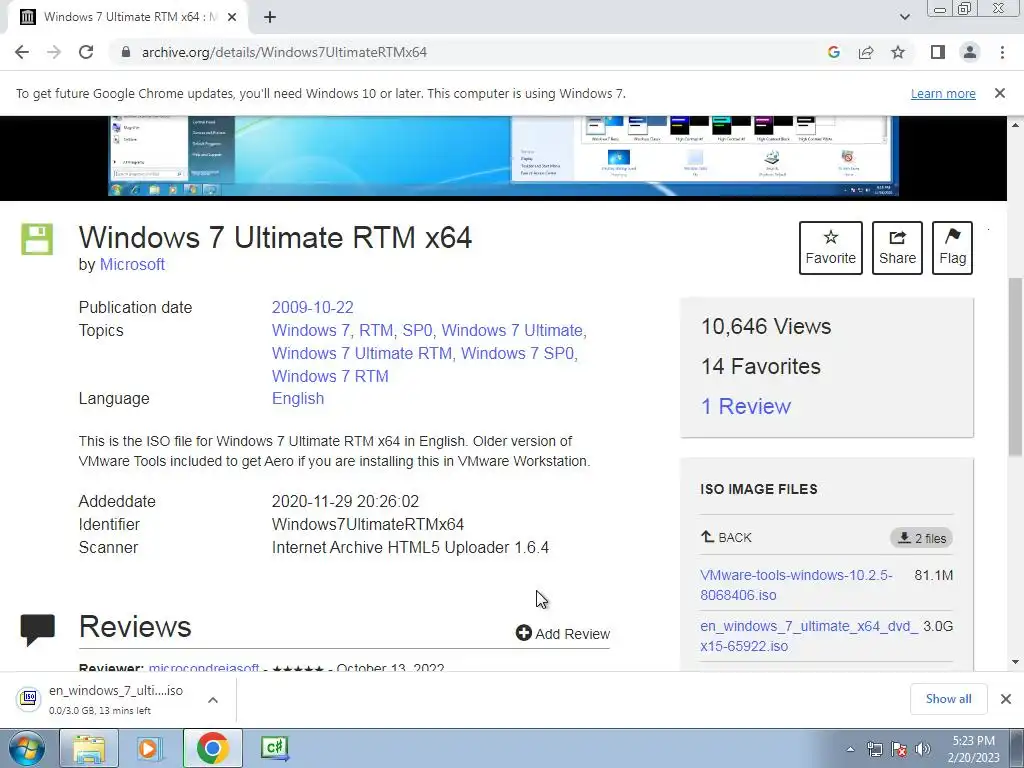Bookmark this tab with the star icon

coord(898,52)
